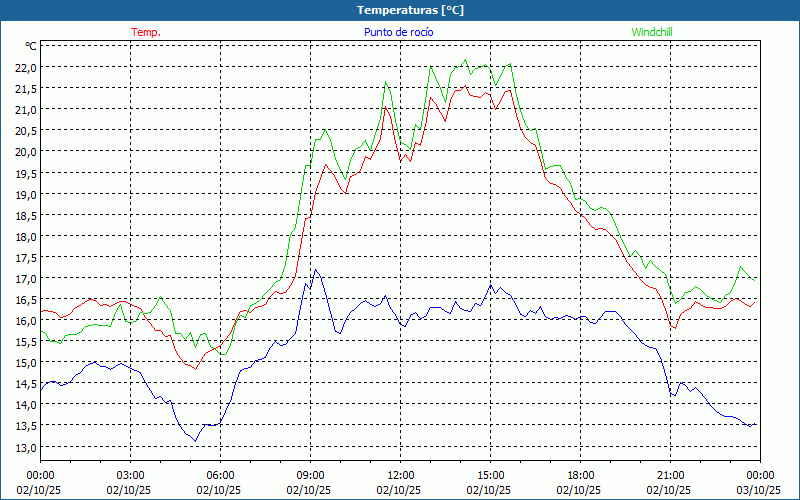Click the red 'Temp.' legend label

(146, 32)
